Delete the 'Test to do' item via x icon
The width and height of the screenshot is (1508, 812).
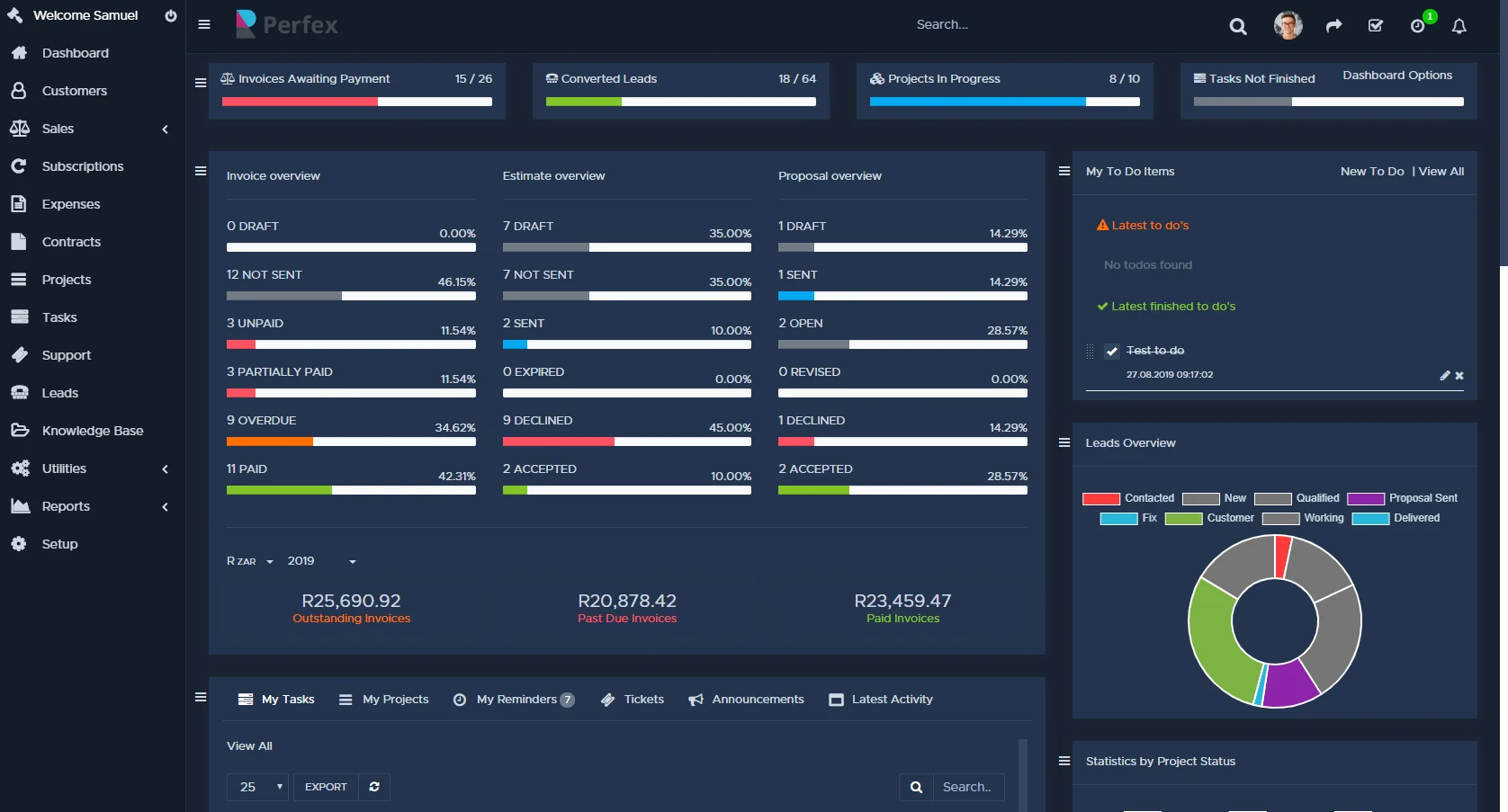point(1459,376)
